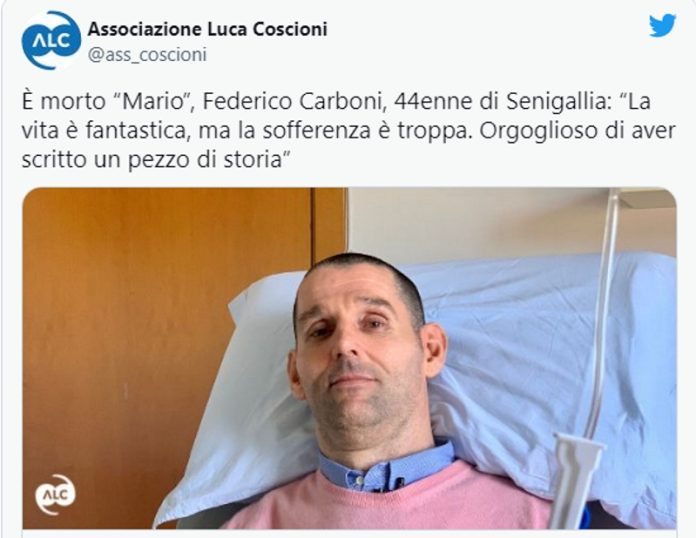The width and height of the screenshot is (696, 538).
Task: Click the Twitter bird logo
Action: point(662,26)
